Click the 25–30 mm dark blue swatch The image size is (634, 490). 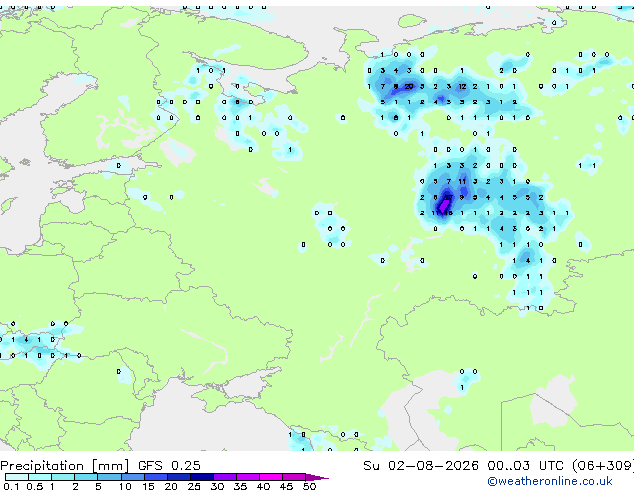[x=201, y=477]
